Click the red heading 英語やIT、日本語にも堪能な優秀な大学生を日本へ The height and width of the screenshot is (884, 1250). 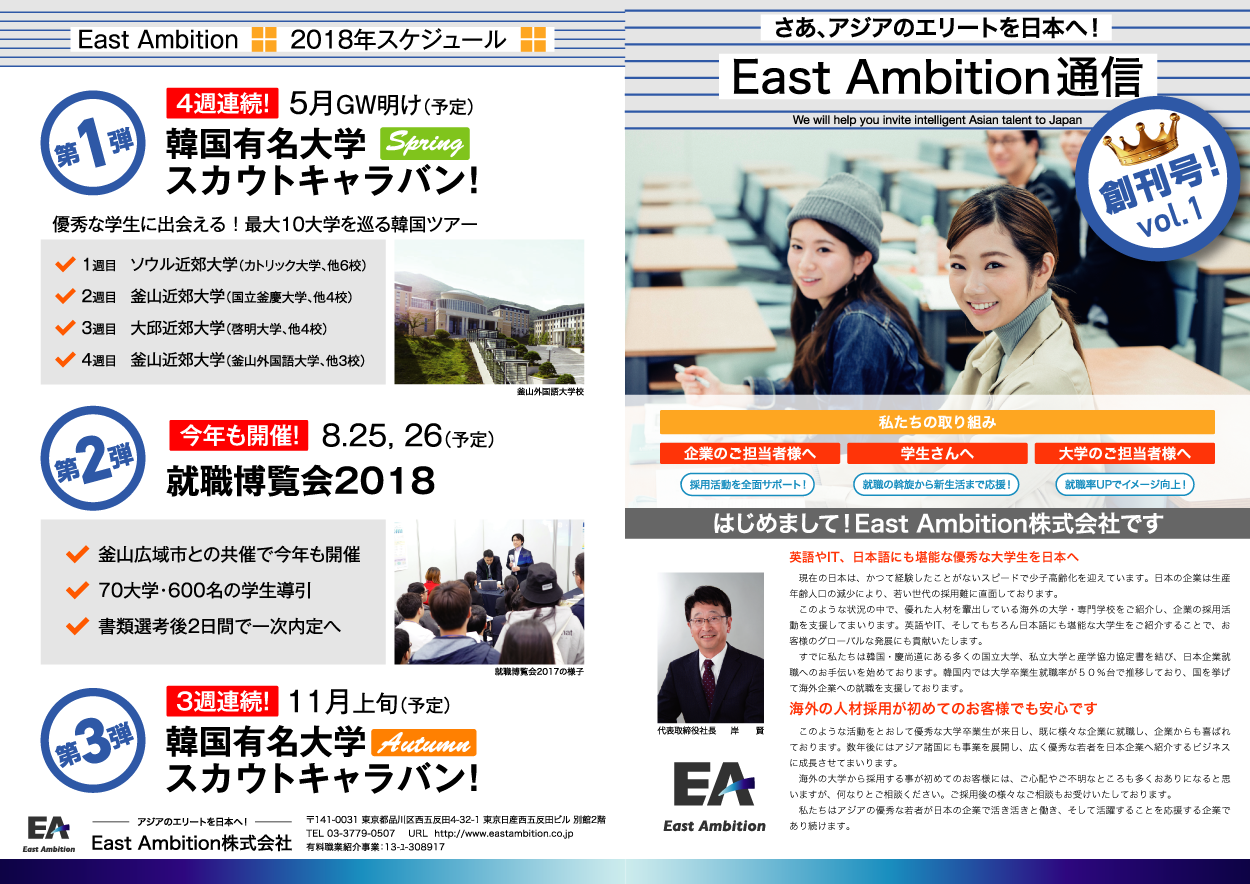pyautogui.click(x=932, y=557)
